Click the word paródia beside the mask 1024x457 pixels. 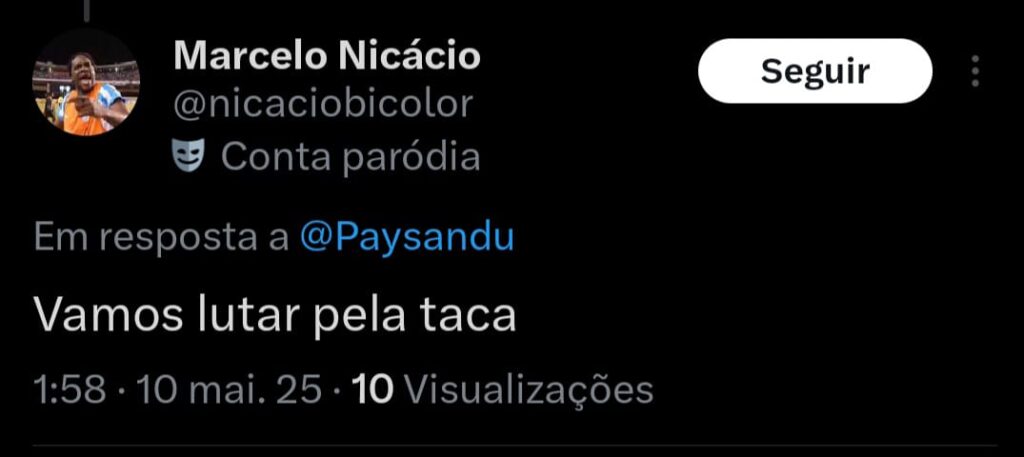[411, 158]
